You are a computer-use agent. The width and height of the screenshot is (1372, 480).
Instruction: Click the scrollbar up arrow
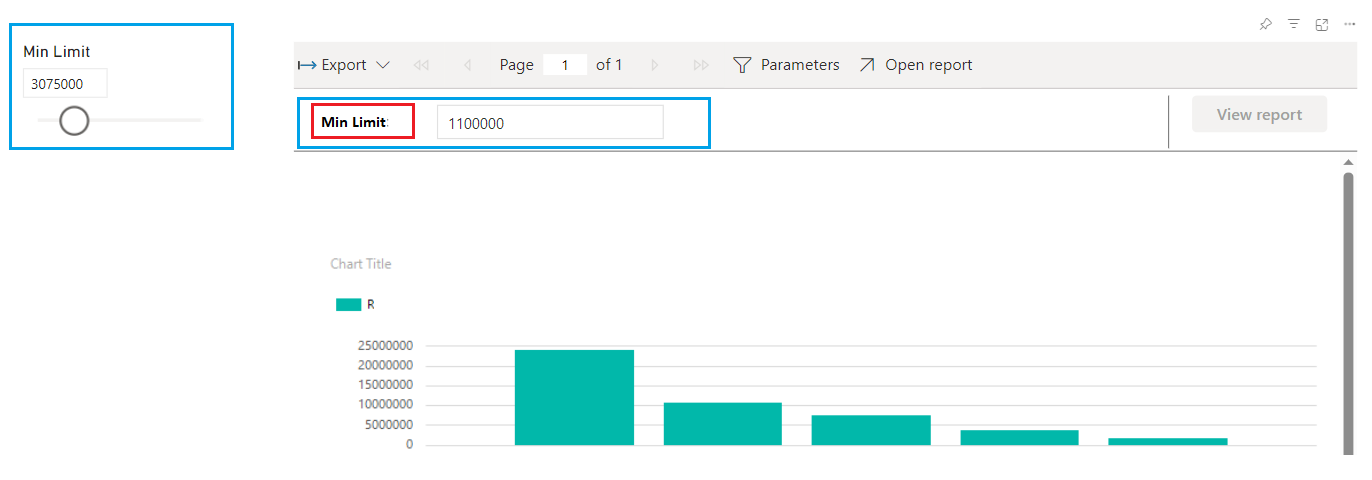(x=1348, y=161)
